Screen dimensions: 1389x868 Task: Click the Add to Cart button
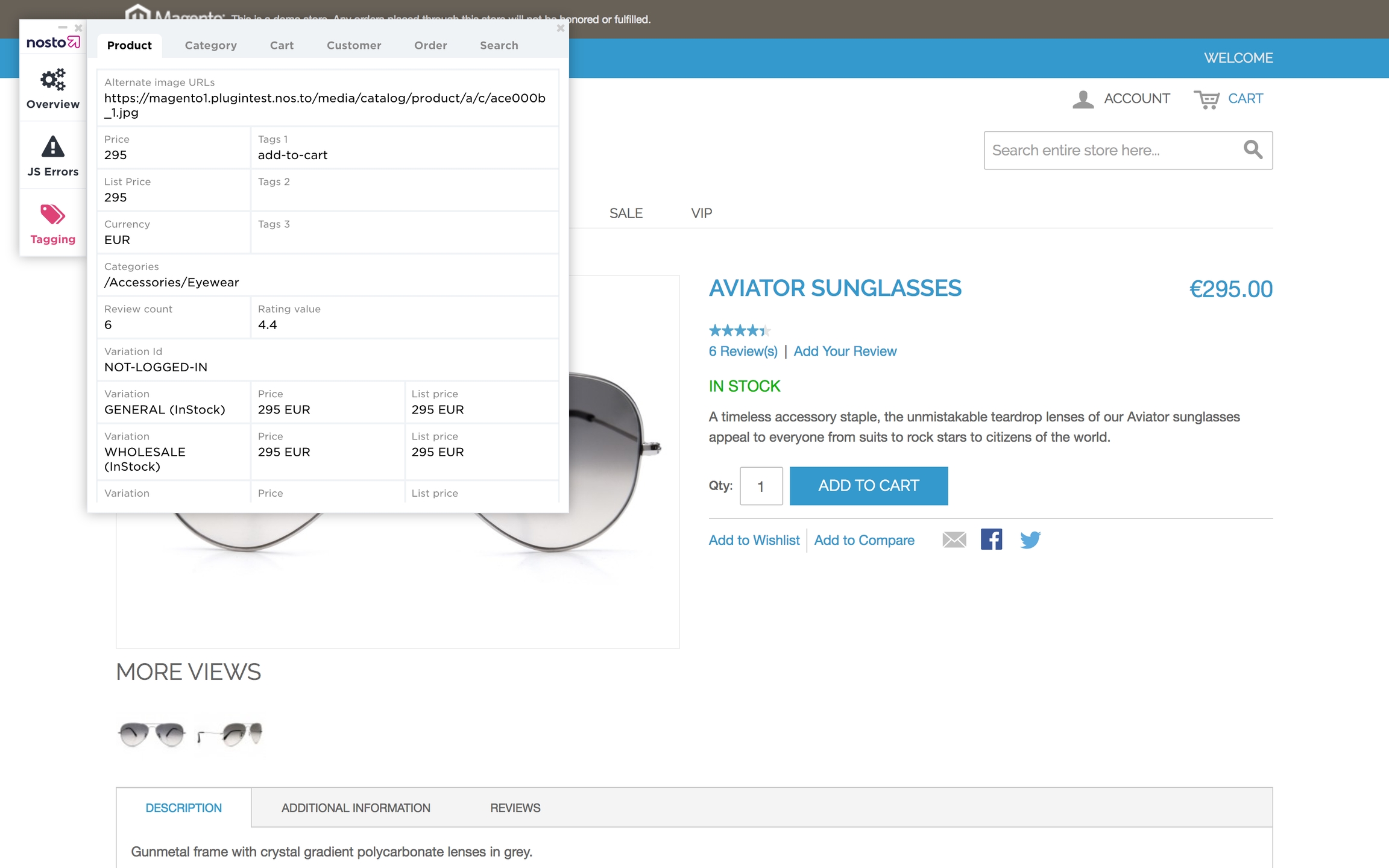point(869,486)
